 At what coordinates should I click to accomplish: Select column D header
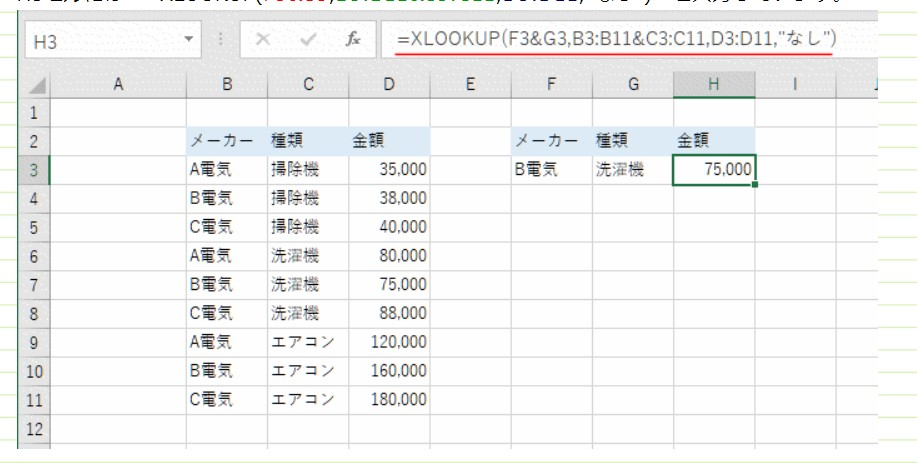(x=389, y=86)
